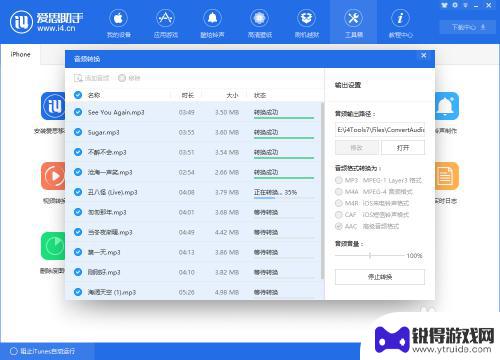This screenshot has width=500, height=360.
Task: Select the 沧海一声笑.mp3 file name
Action: point(110,172)
